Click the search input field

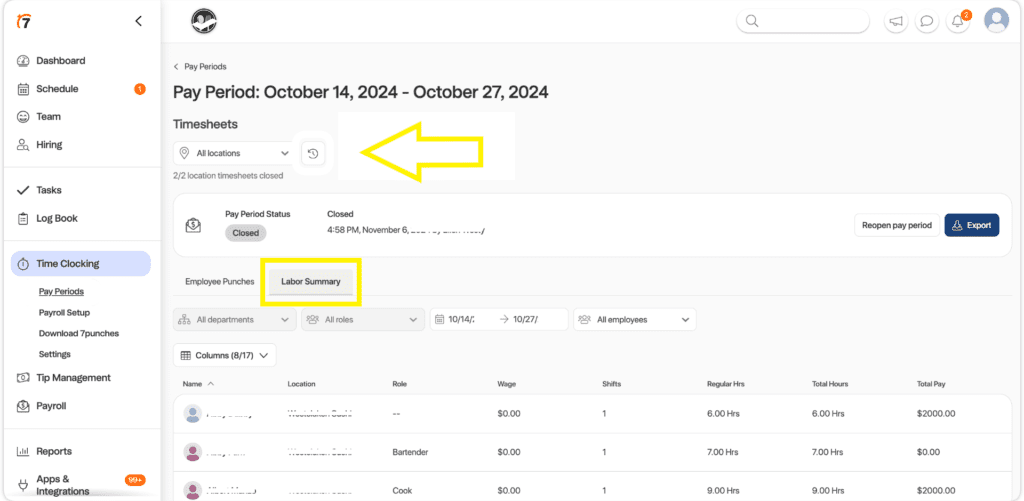pyautogui.click(x=803, y=21)
